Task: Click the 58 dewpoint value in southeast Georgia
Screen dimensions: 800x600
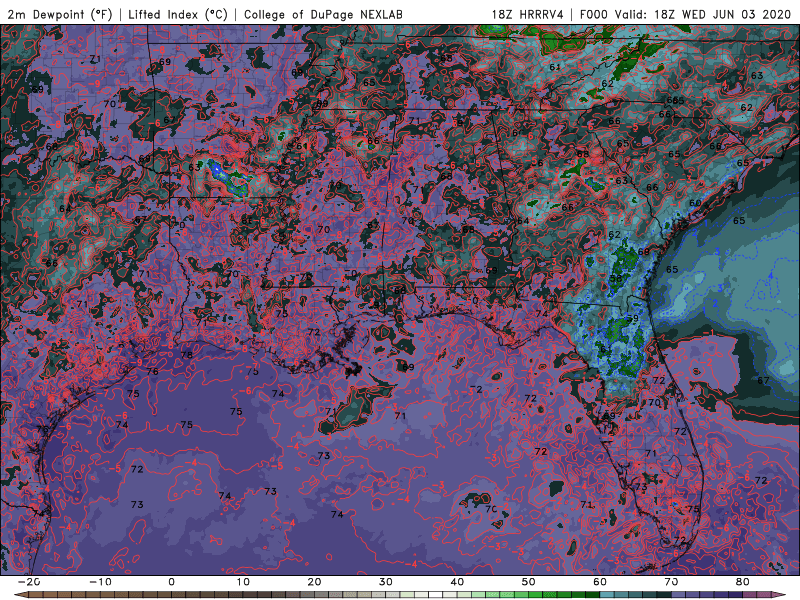Action: [x=616, y=279]
